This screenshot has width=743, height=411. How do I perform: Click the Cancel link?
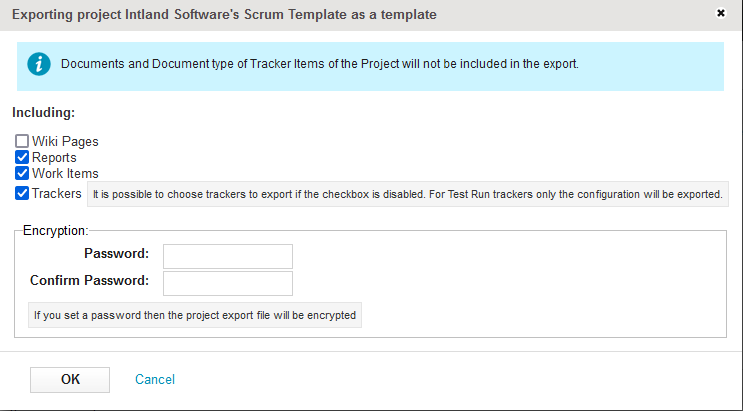point(155,379)
